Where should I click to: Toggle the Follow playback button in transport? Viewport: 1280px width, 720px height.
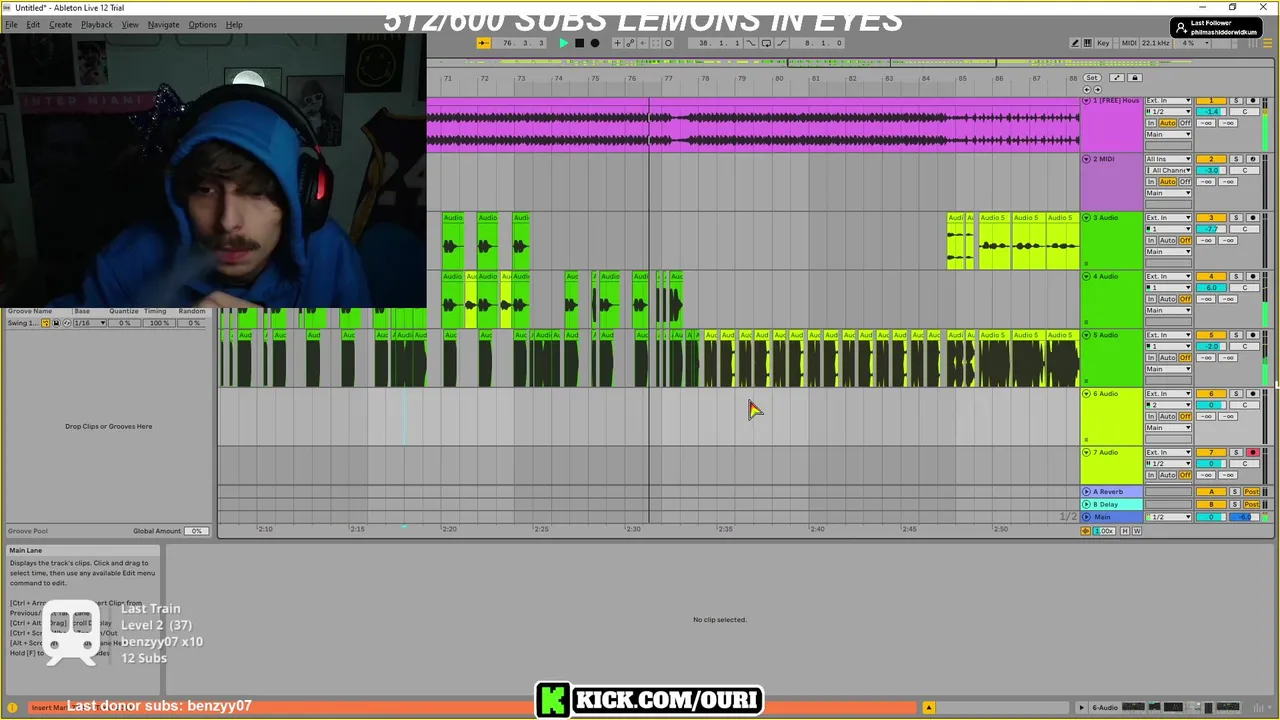click(484, 43)
